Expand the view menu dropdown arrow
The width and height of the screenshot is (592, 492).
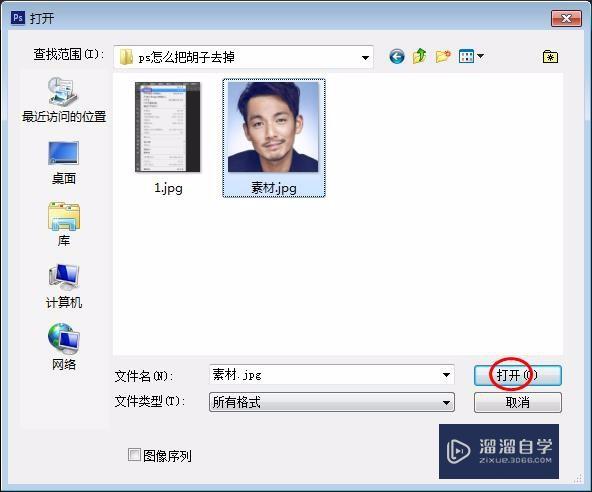pos(480,56)
